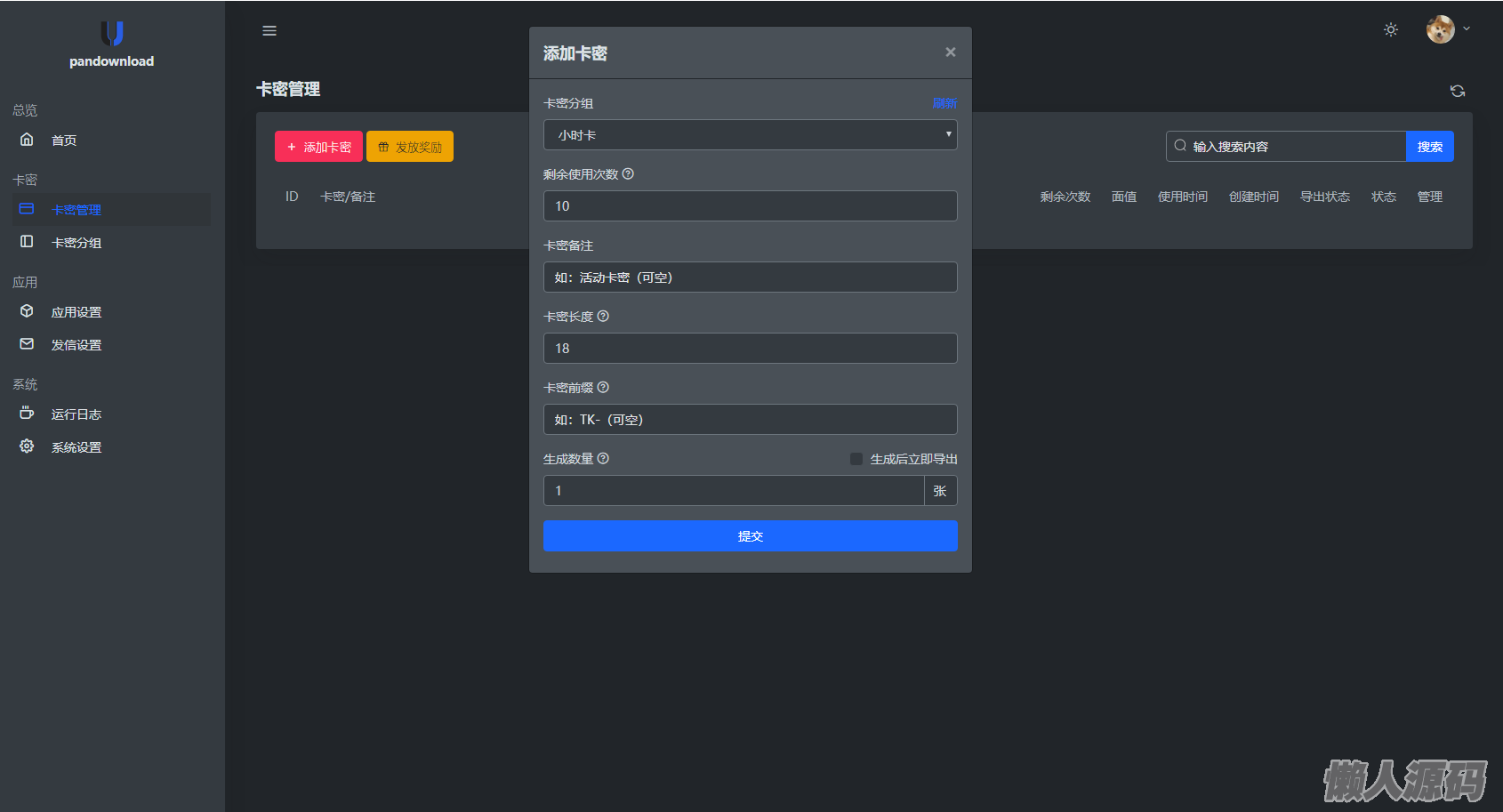Click the 导出状态 column header
Screen dimensions: 1503x812
click(1325, 197)
